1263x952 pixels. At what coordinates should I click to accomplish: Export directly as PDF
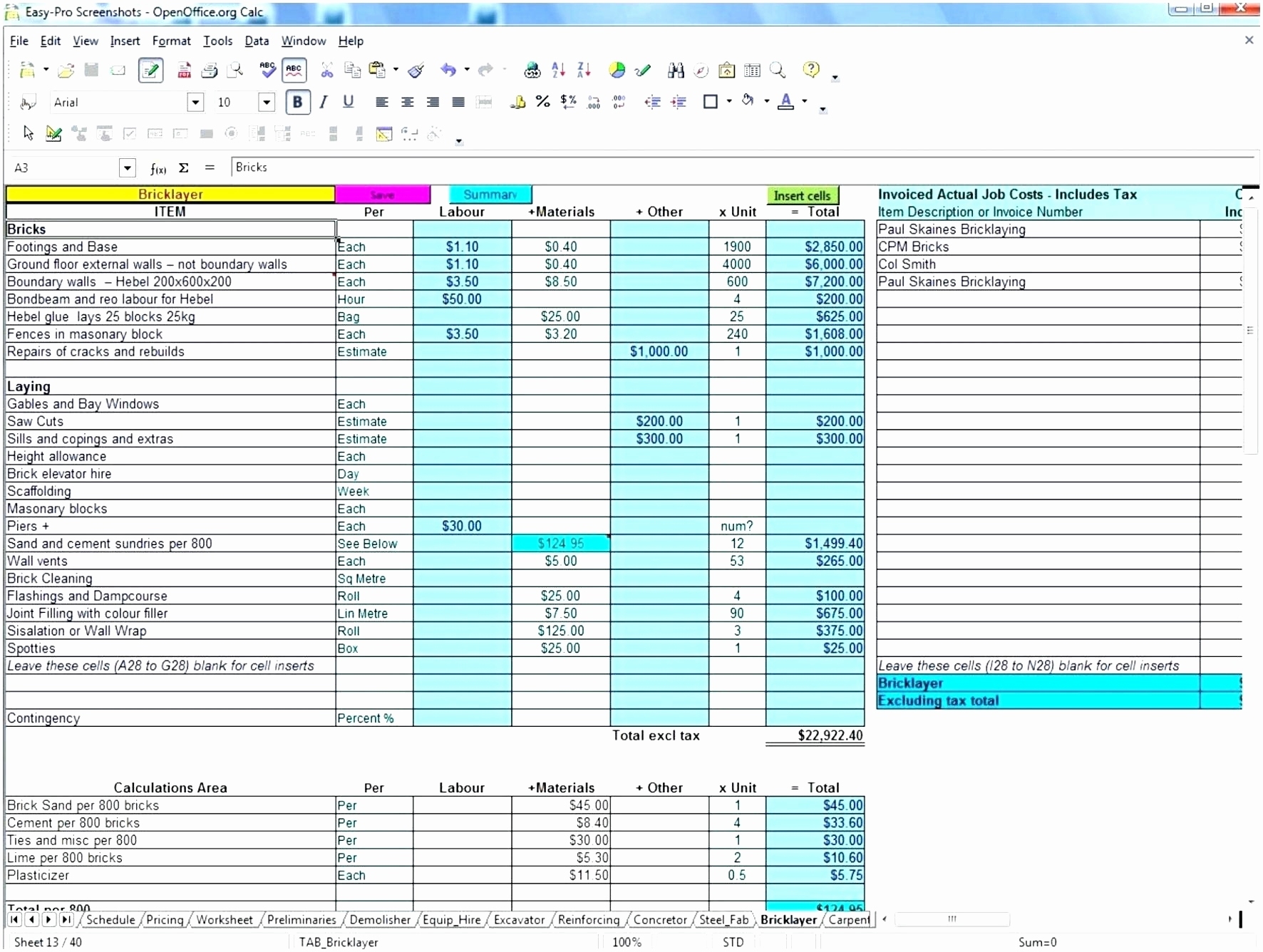pos(185,71)
